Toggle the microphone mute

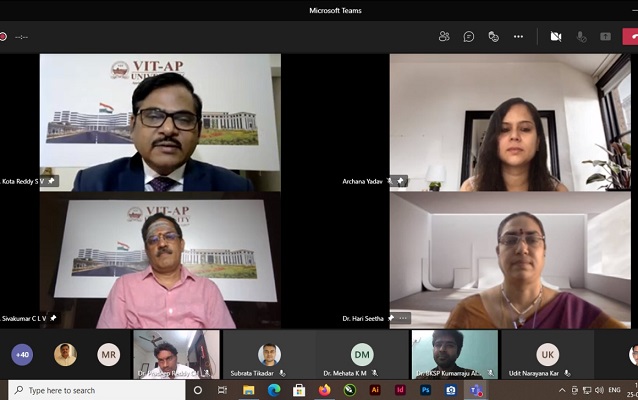point(581,36)
